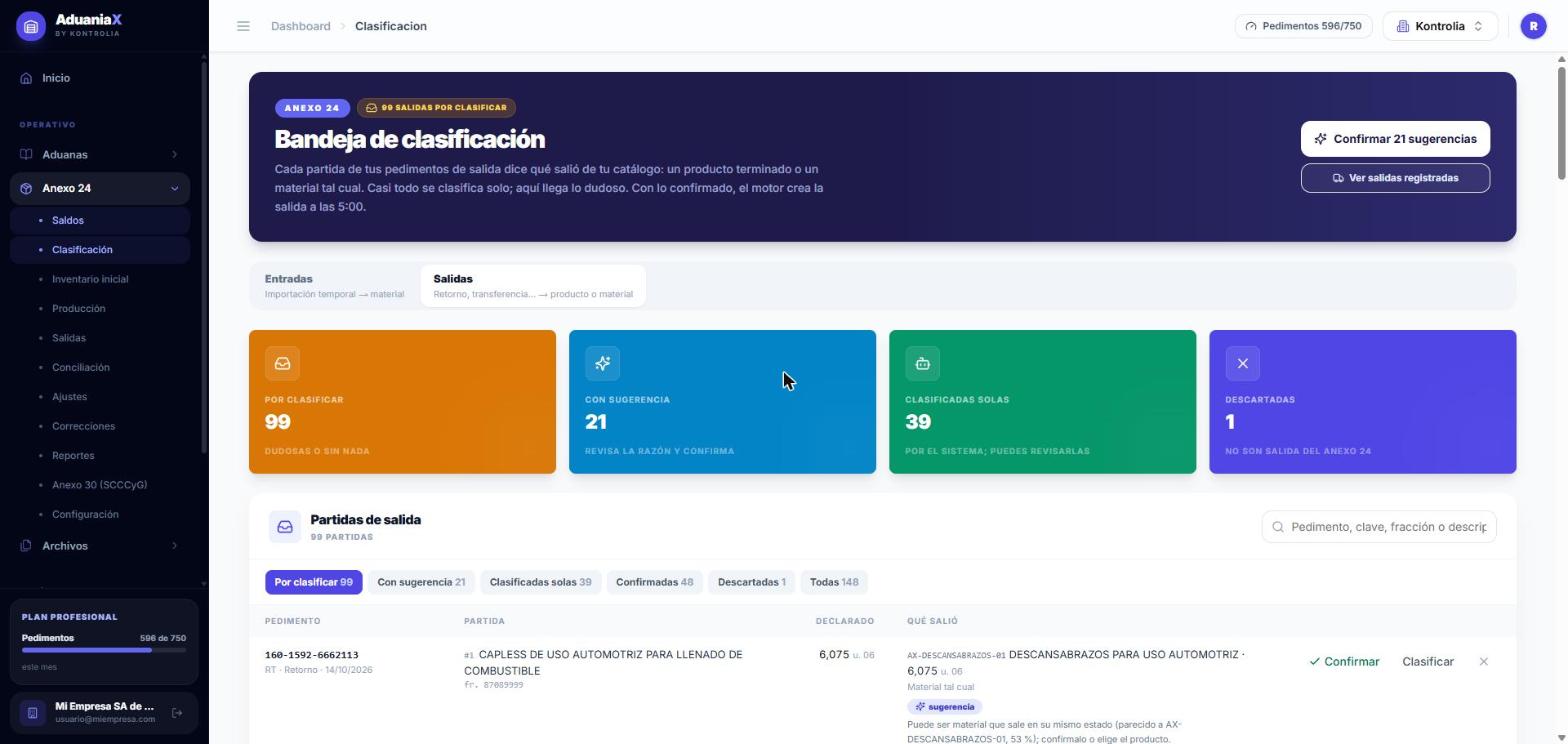Expand the Archivos sidebar section
The height and width of the screenshot is (744, 1568).
[x=174, y=546]
